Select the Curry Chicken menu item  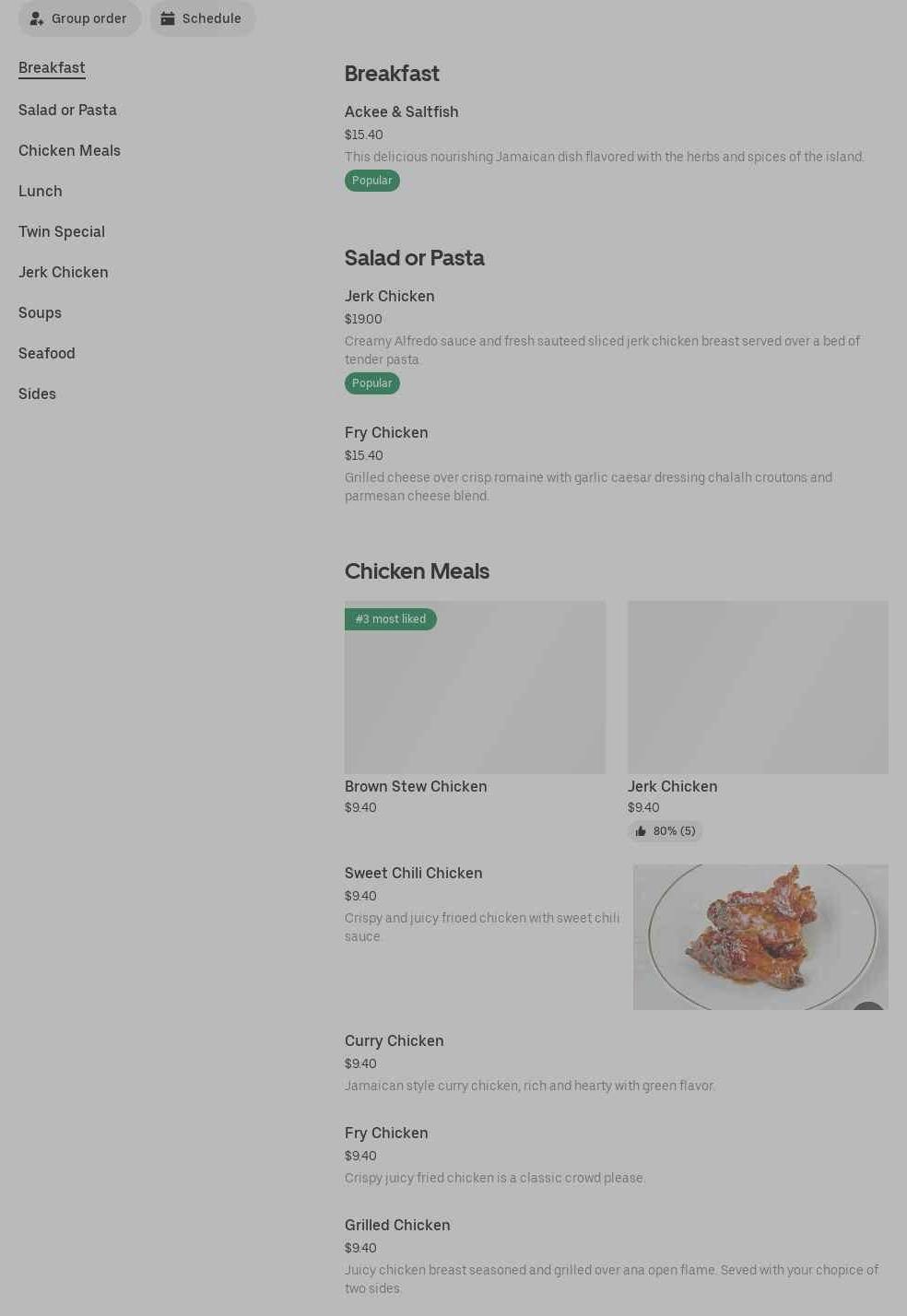[x=394, y=1041]
